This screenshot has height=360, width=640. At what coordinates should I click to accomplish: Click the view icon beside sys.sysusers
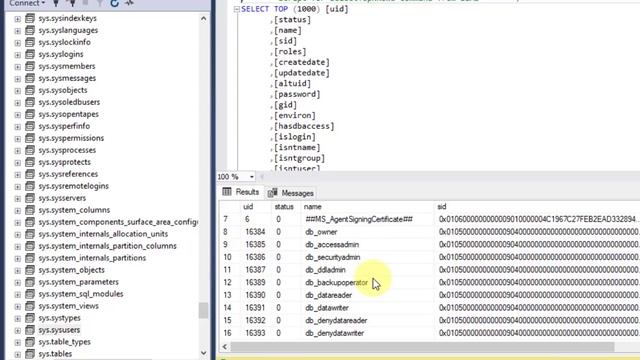[x=30, y=330]
